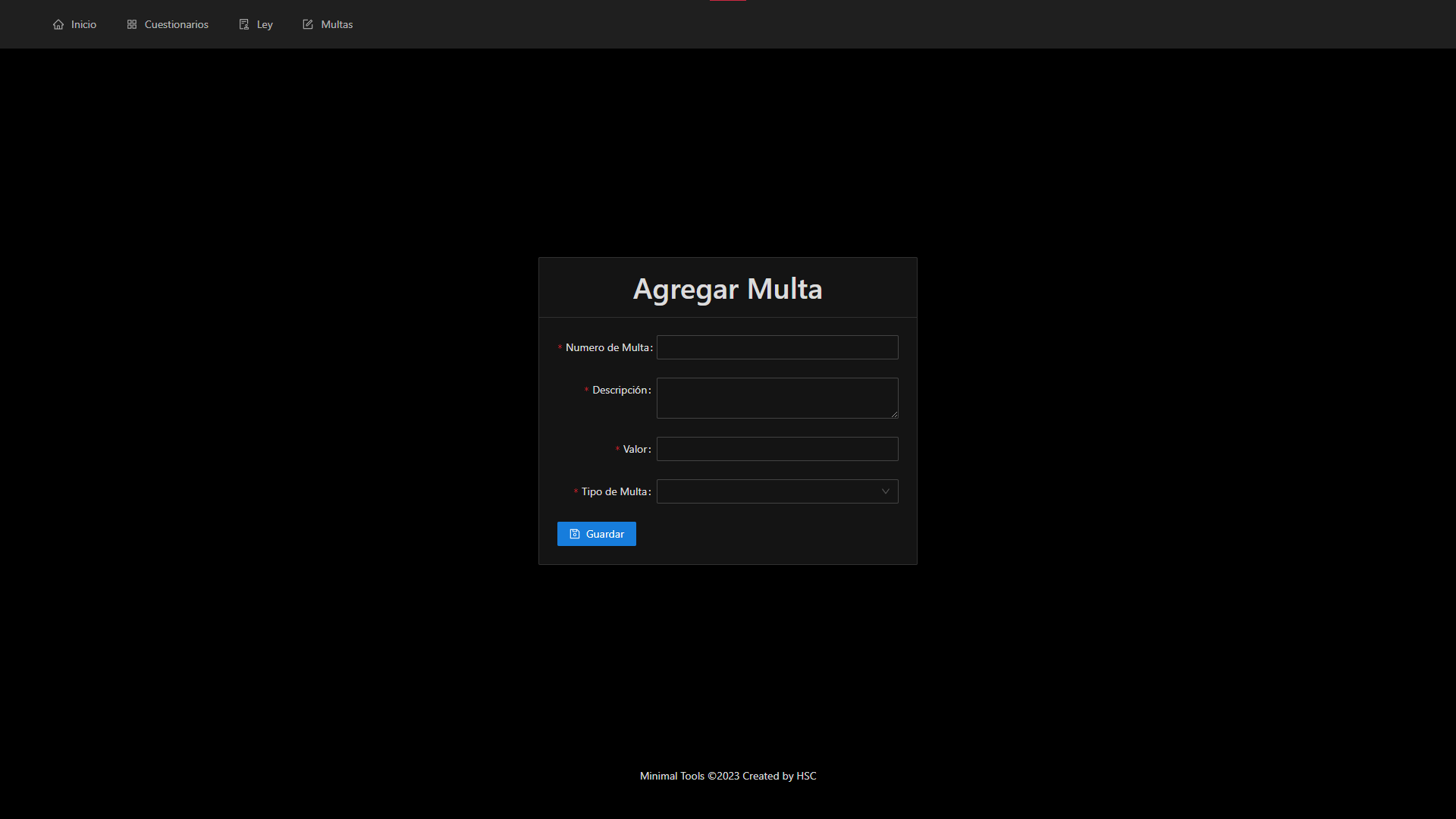This screenshot has width=1456, height=819.
Task: Expand the Tipo de Multa options list
Action: [777, 491]
